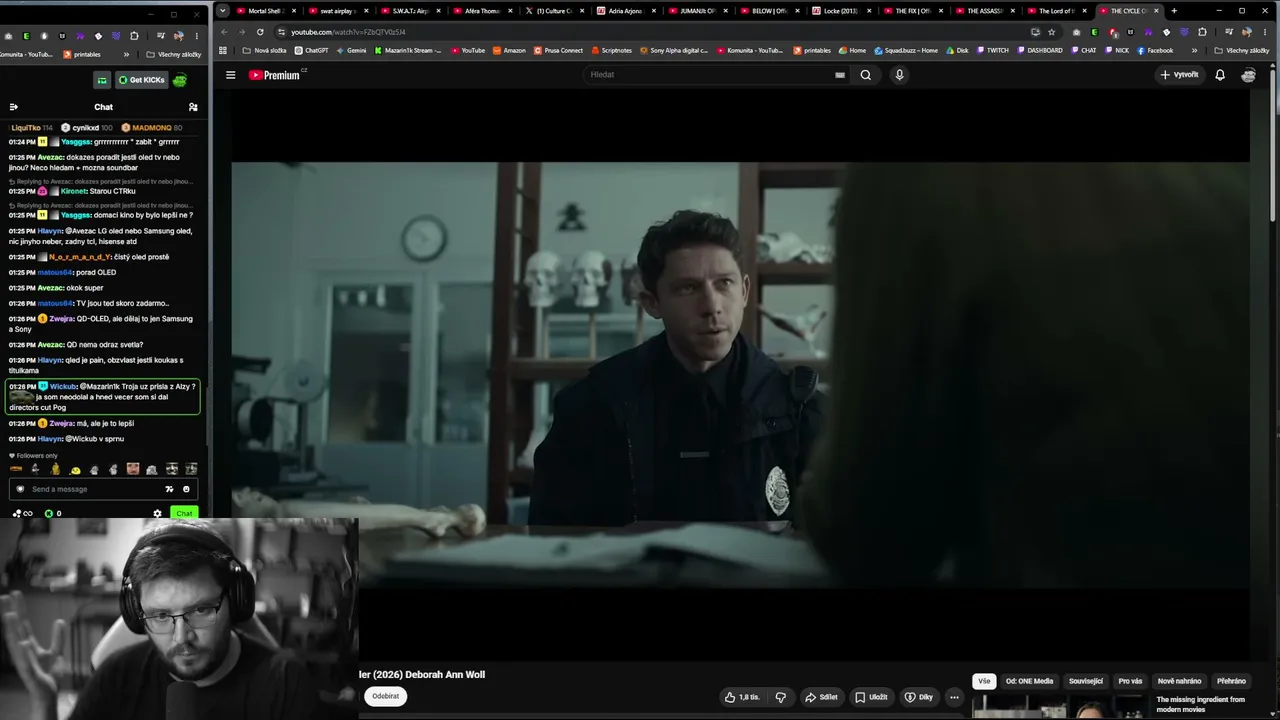Screen dimensions: 1280x720
Task: Open the media controls icon in Kick window
Action: click(162, 36)
